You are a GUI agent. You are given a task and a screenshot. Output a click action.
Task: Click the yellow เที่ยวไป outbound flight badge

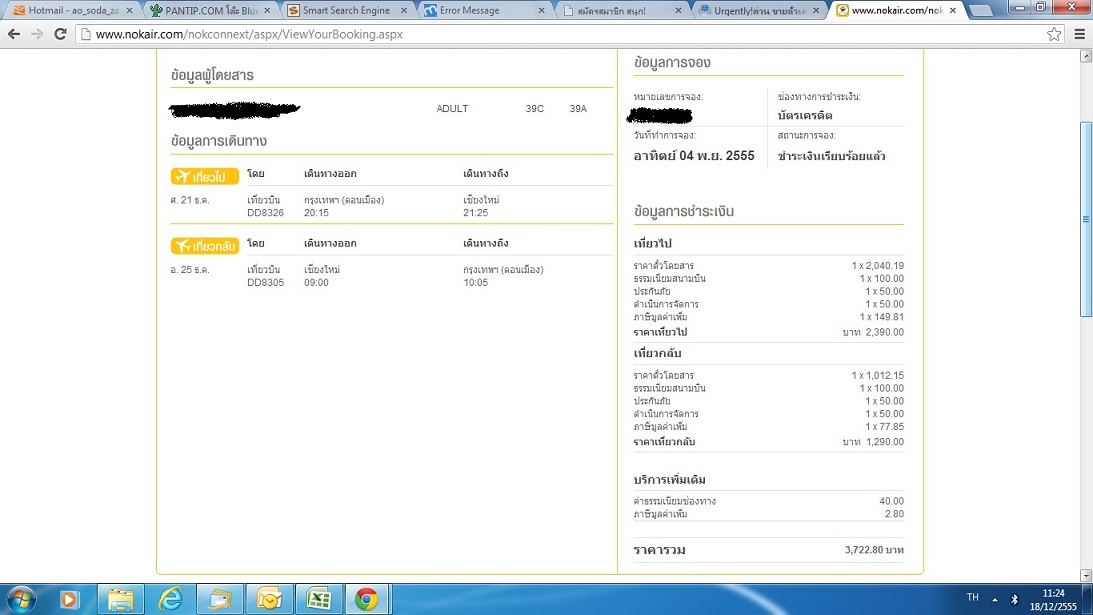[x=205, y=176]
